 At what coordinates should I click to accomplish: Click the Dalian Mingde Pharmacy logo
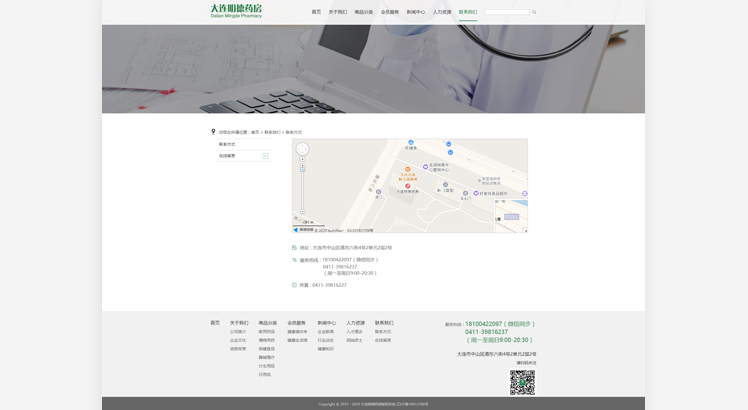pyautogui.click(x=236, y=11)
